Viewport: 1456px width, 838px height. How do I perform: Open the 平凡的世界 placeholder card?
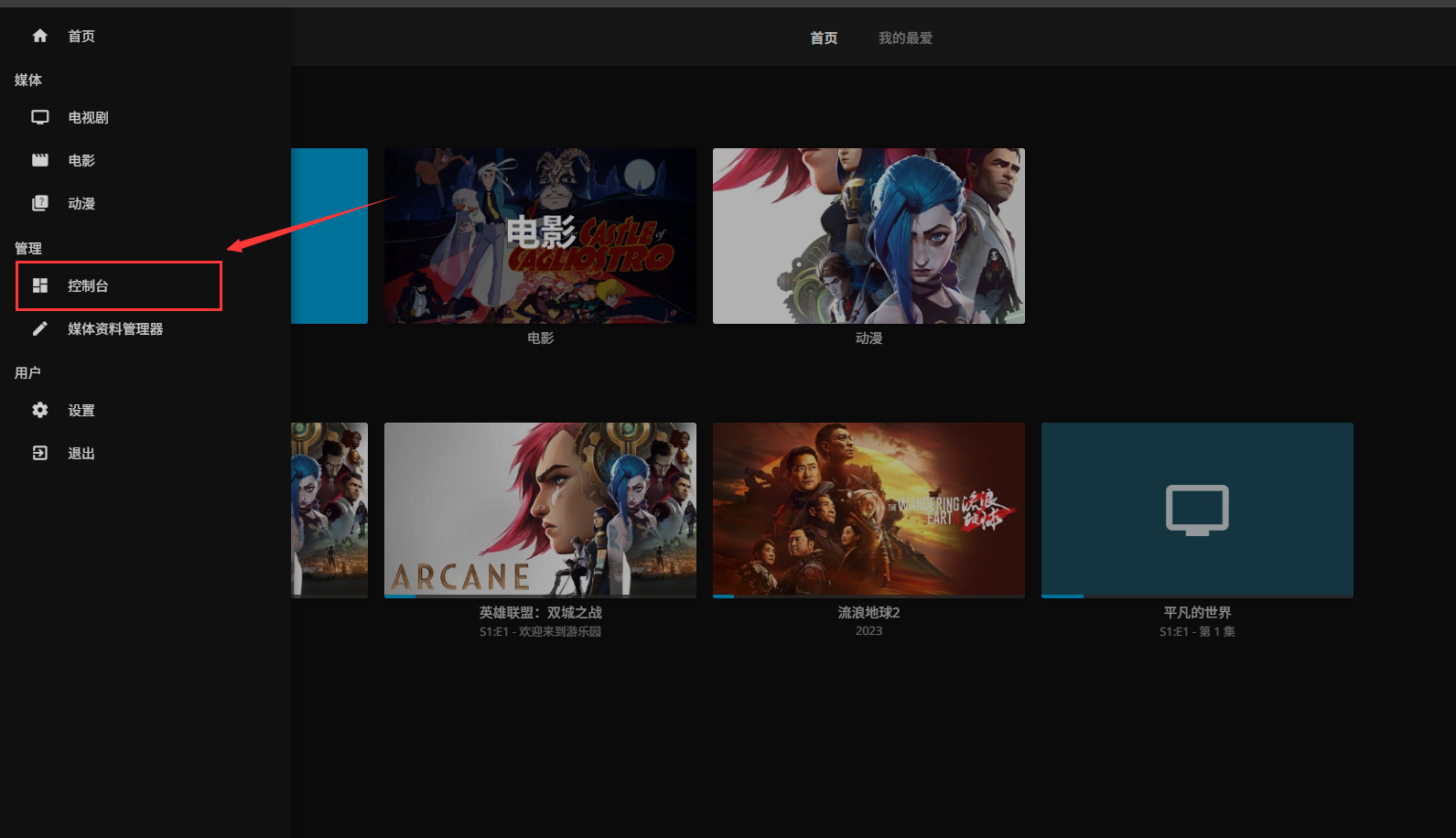pyautogui.click(x=1197, y=509)
